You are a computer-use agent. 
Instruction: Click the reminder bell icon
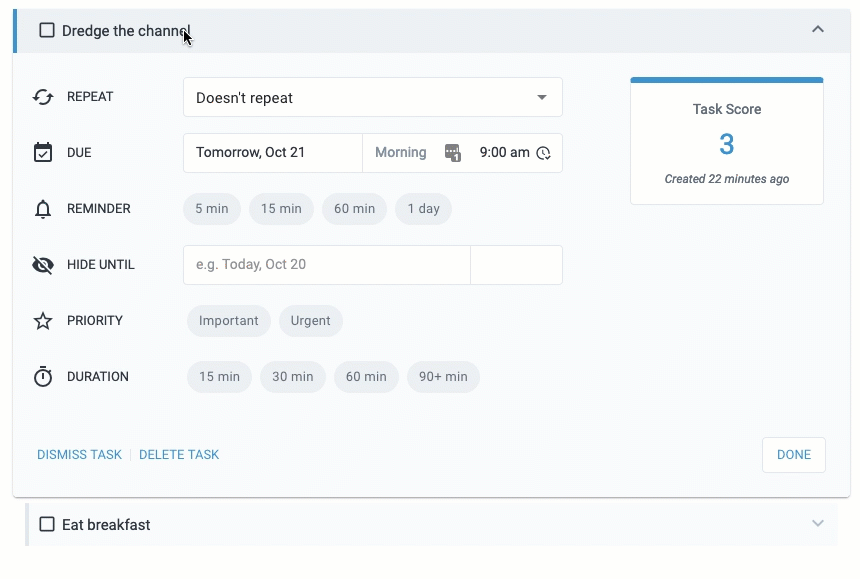(43, 209)
